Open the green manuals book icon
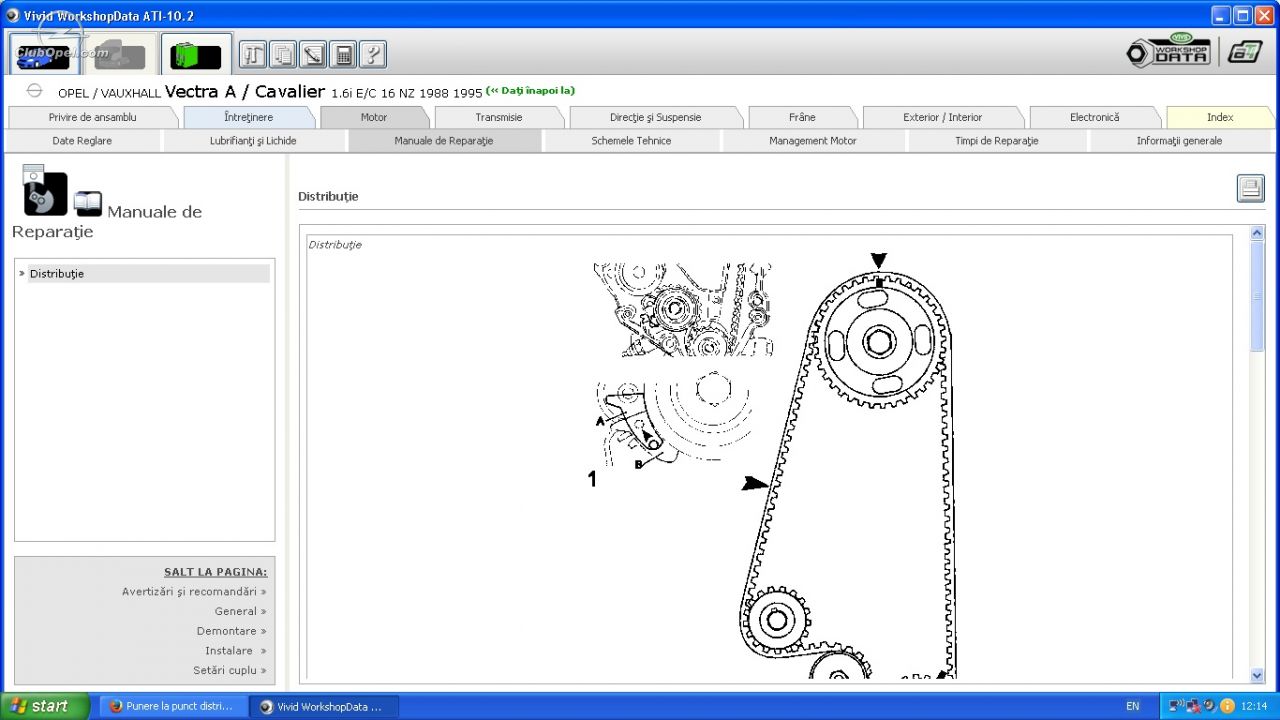 (x=195, y=54)
